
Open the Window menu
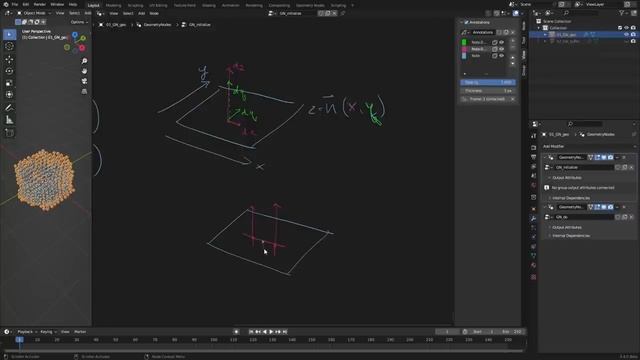coord(57,4)
